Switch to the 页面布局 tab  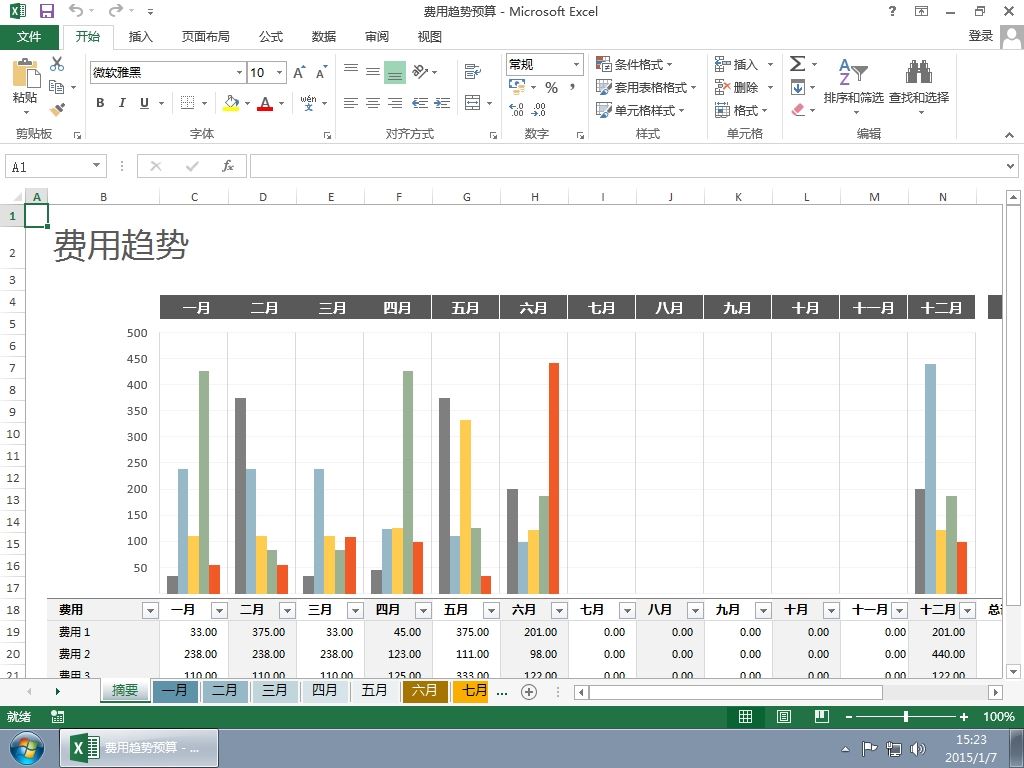(x=206, y=37)
